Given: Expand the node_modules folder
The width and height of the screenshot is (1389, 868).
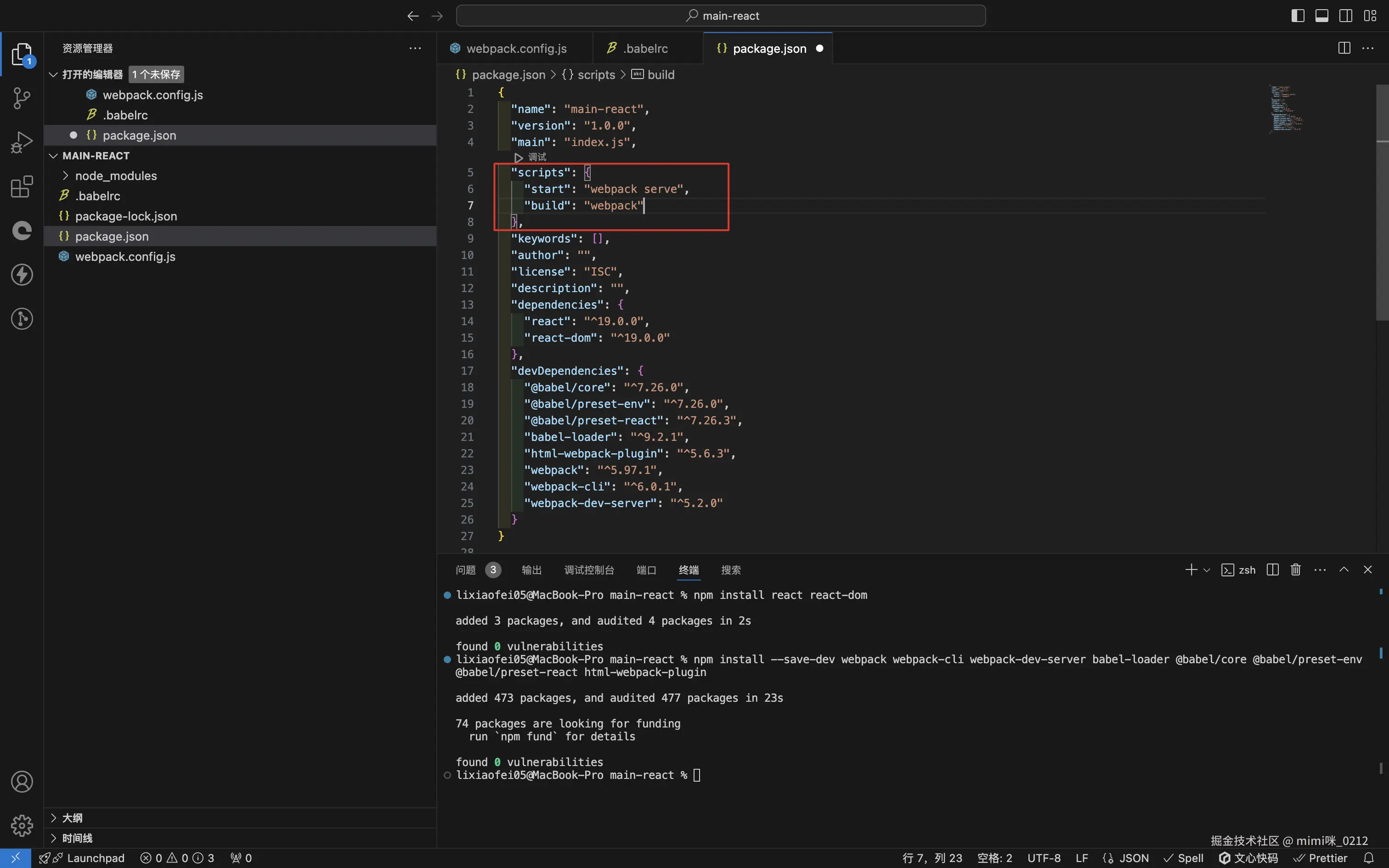Looking at the screenshot, I should [x=115, y=175].
